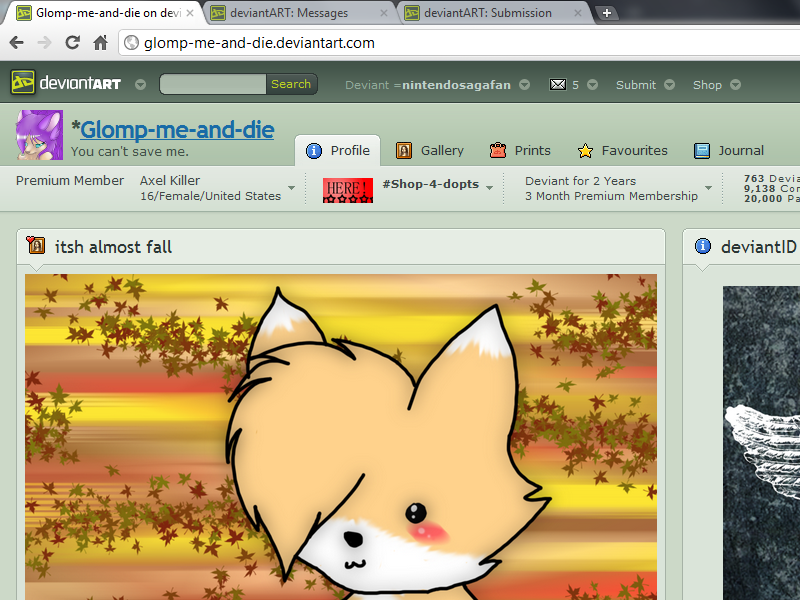Open the nintendosagafan profile link
800x600 pixels.
[x=456, y=85]
